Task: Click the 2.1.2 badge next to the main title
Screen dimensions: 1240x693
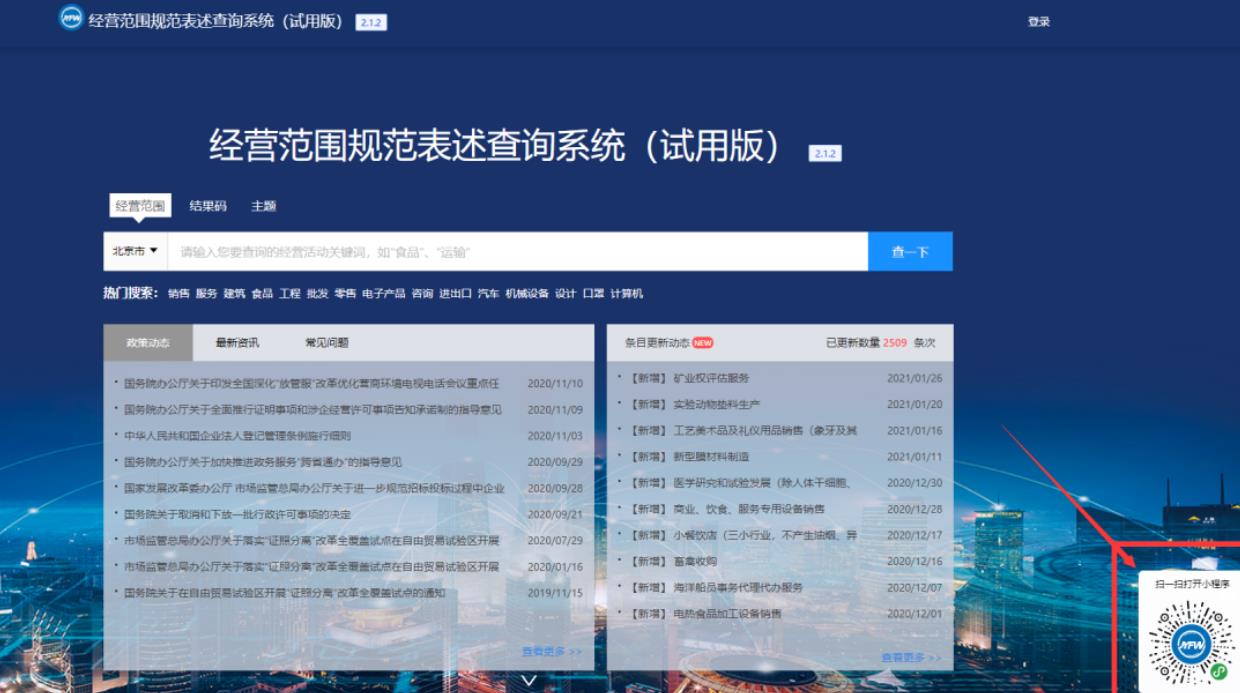Action: (825, 154)
